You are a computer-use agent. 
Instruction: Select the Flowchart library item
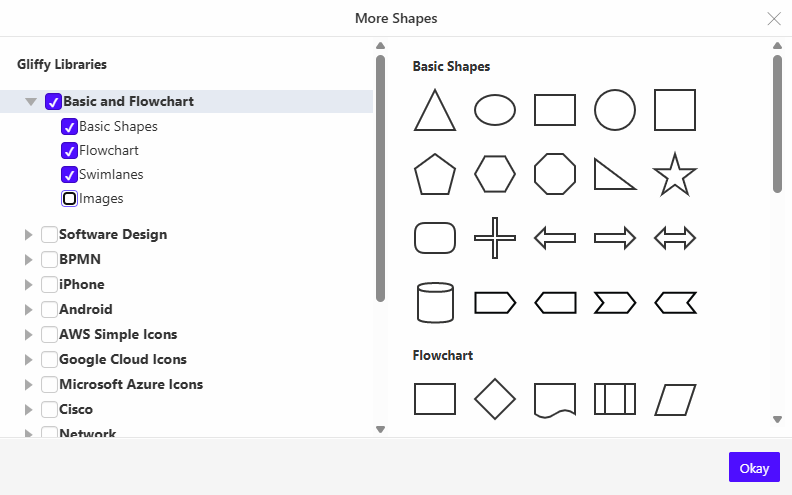coord(109,151)
